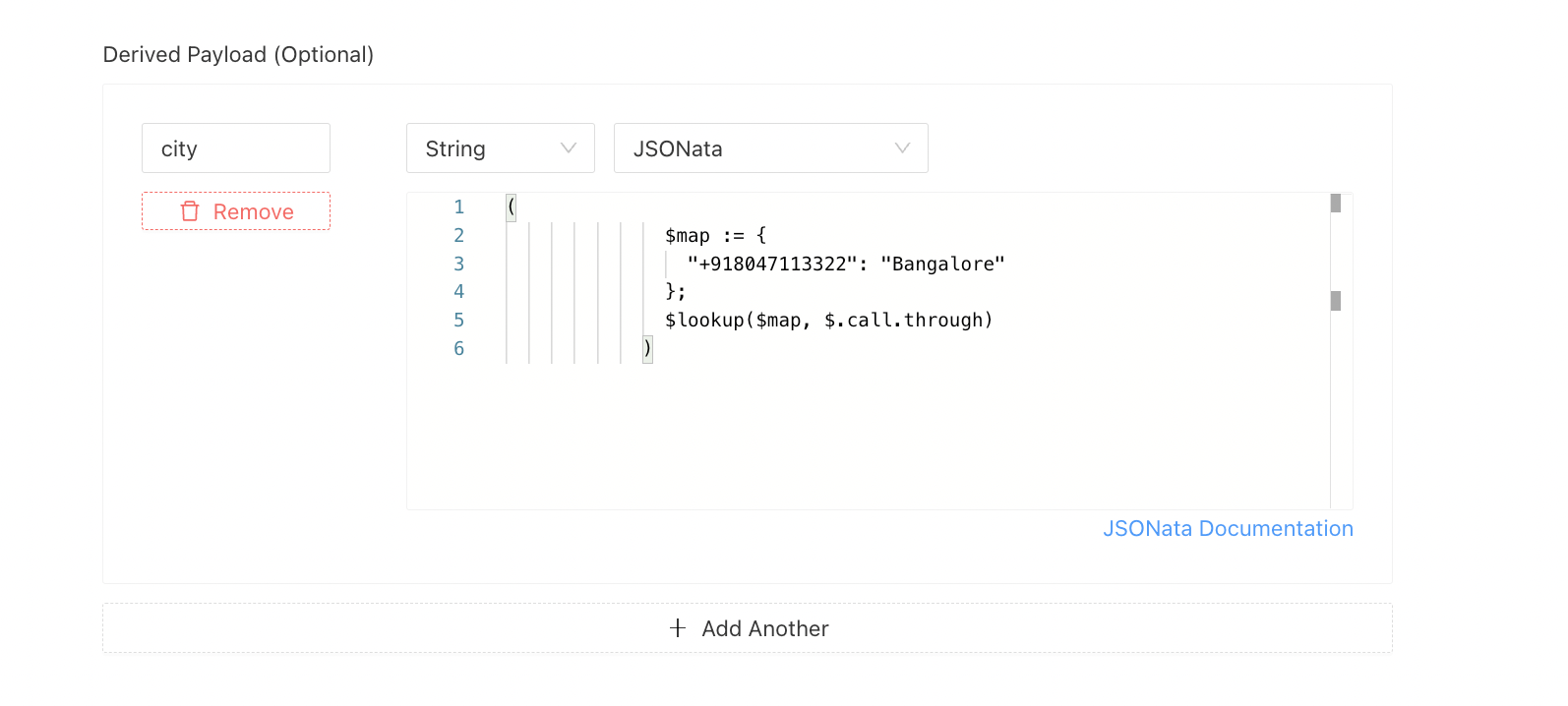Click the "Bangalore" string value
The width and height of the screenshot is (1568, 706).
click(x=942, y=265)
